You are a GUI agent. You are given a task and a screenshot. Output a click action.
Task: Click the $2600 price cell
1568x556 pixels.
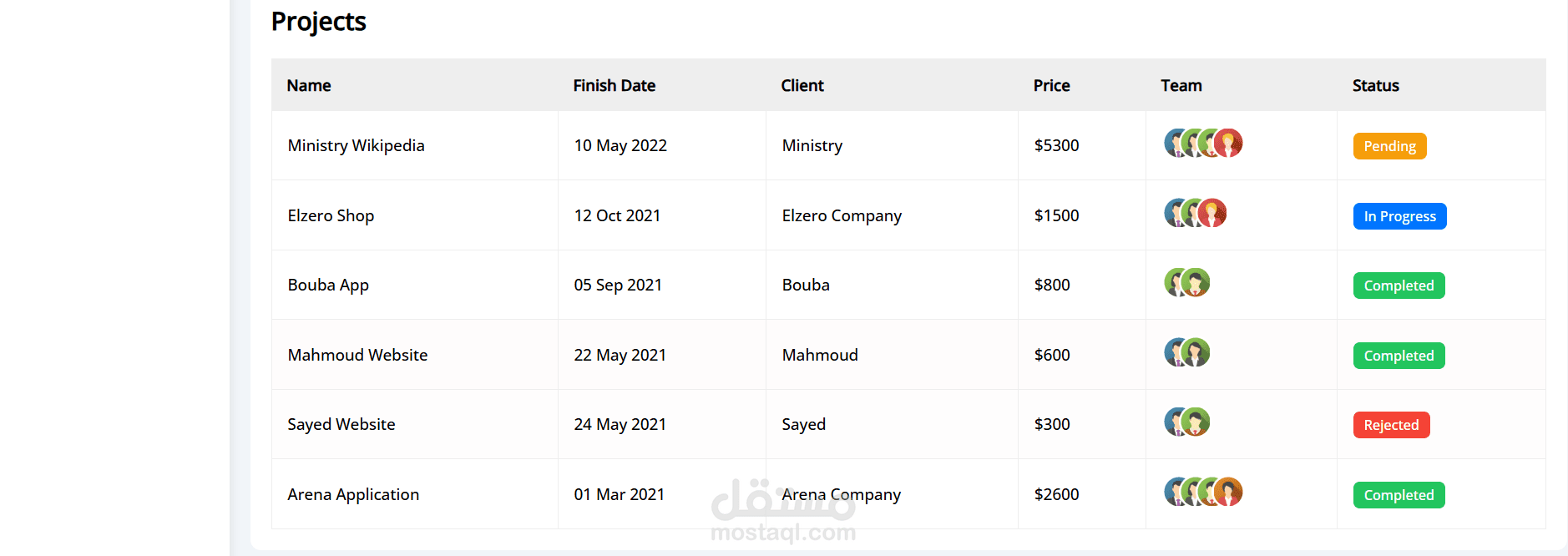pos(1056,494)
